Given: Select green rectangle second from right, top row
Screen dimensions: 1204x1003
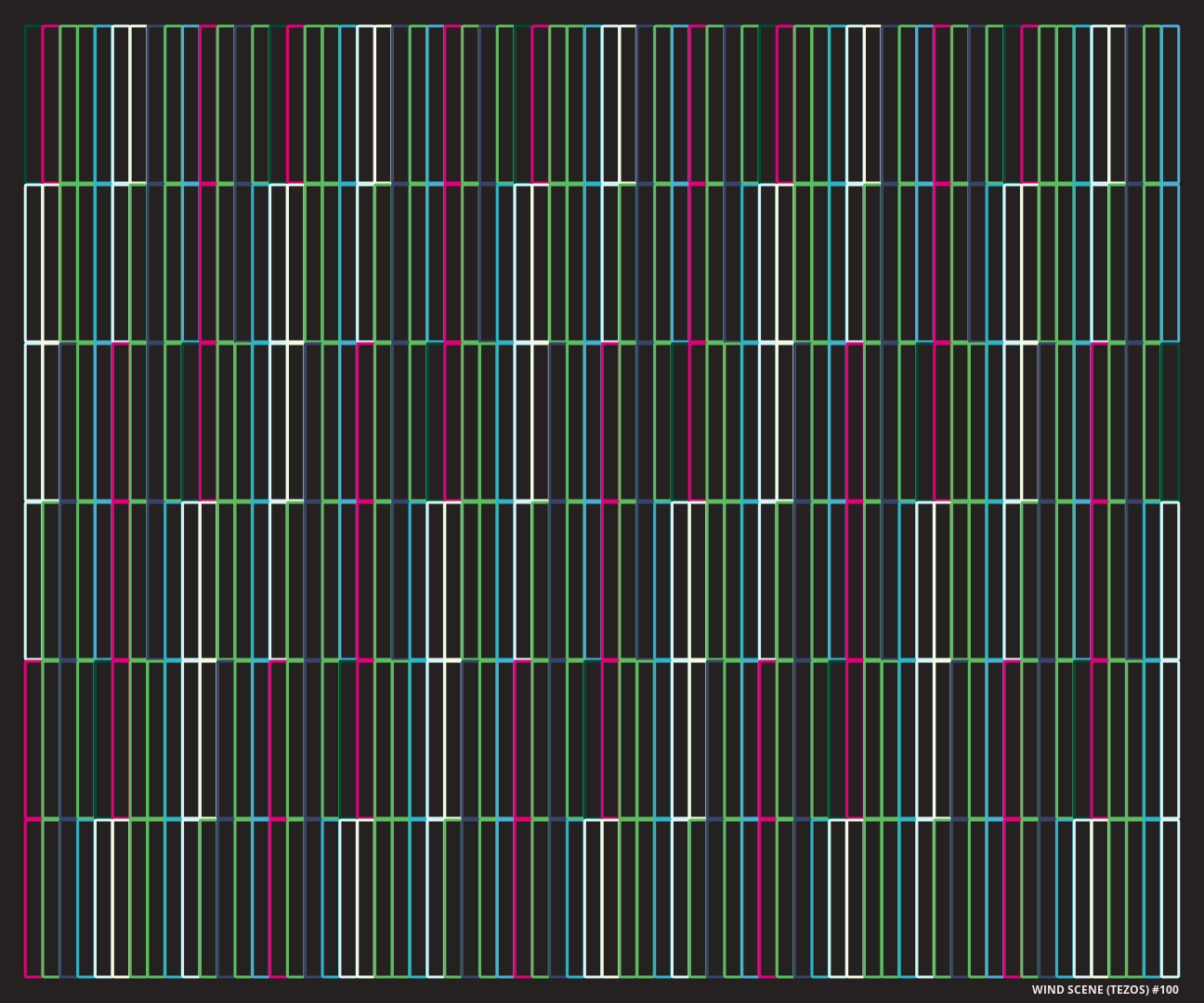Looking at the screenshot, I should pyautogui.click(x=1152, y=104).
